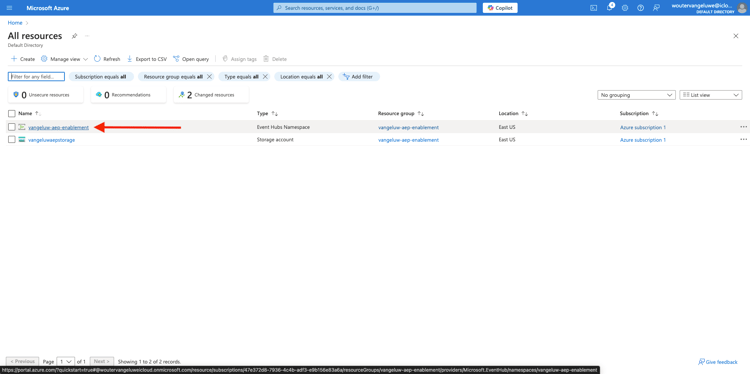
Task: Select Showing 1 to 2 records text
Action: click(x=149, y=362)
